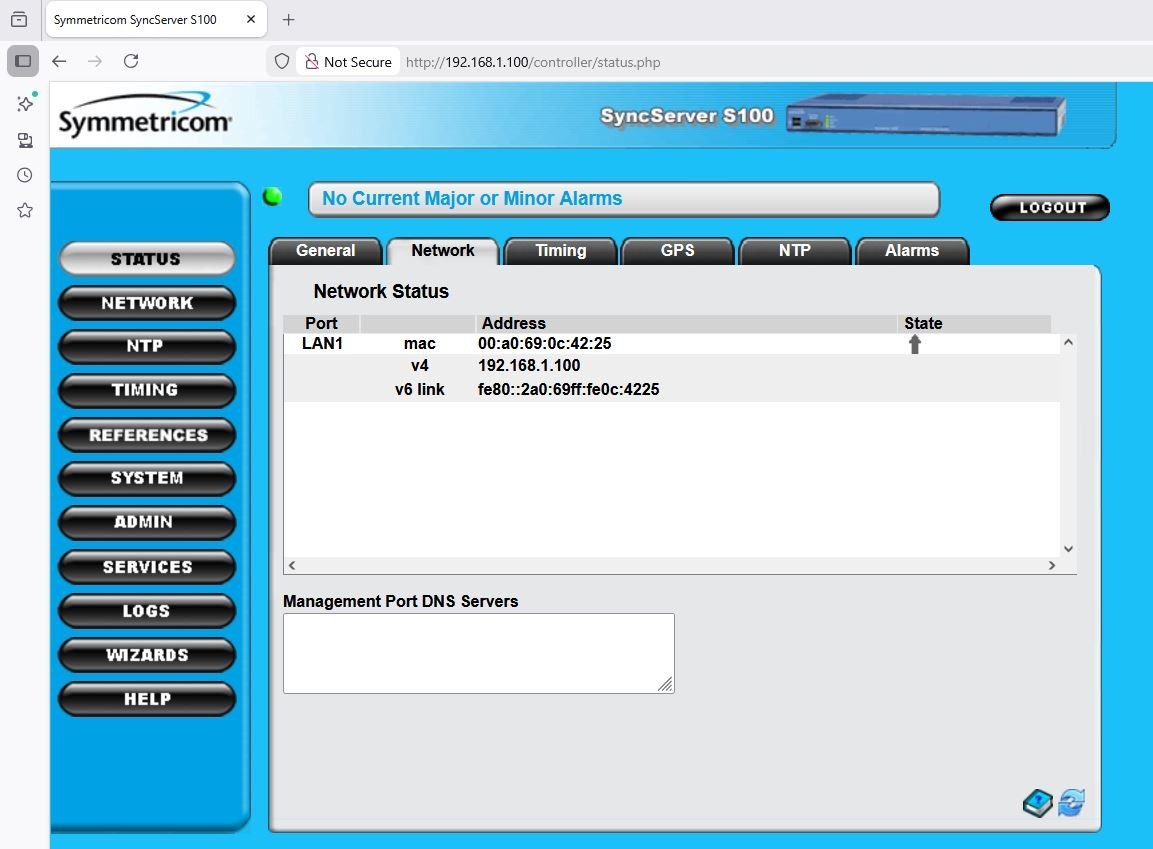1153x849 pixels.
Task: Open the SERVICES sidebar menu
Action: tap(146, 567)
